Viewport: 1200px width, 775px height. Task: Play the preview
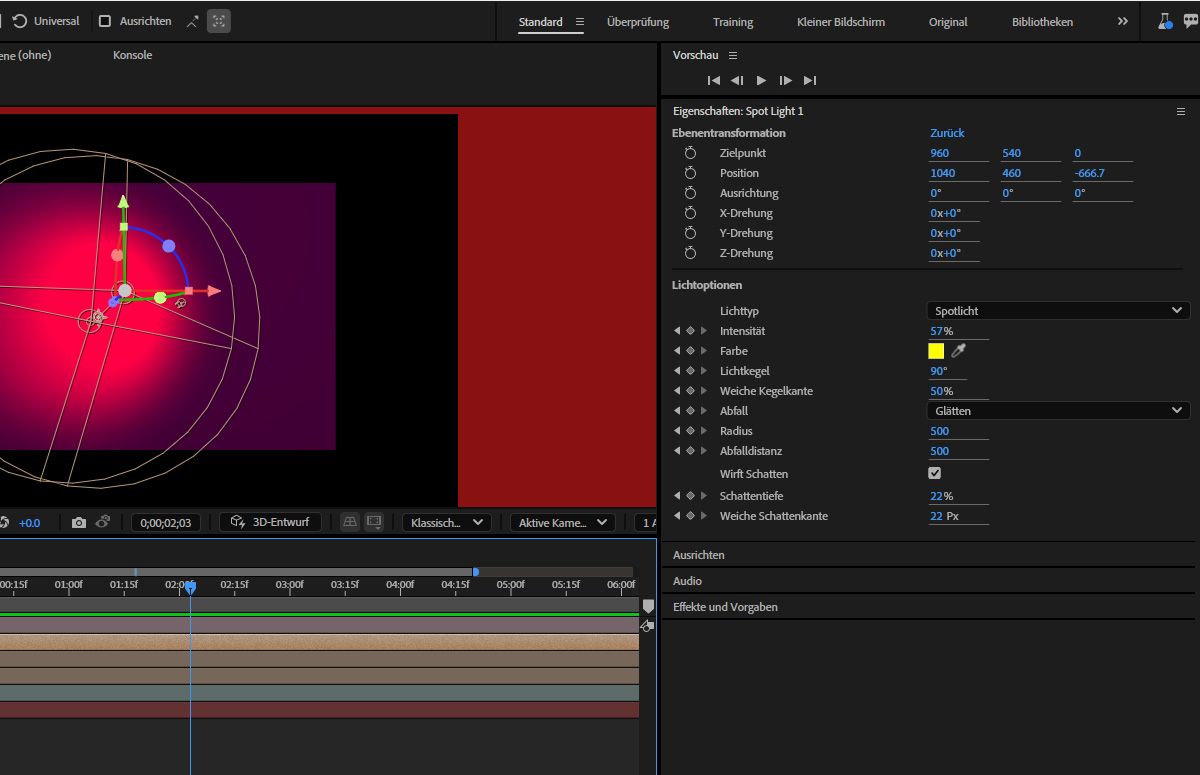[x=761, y=80]
